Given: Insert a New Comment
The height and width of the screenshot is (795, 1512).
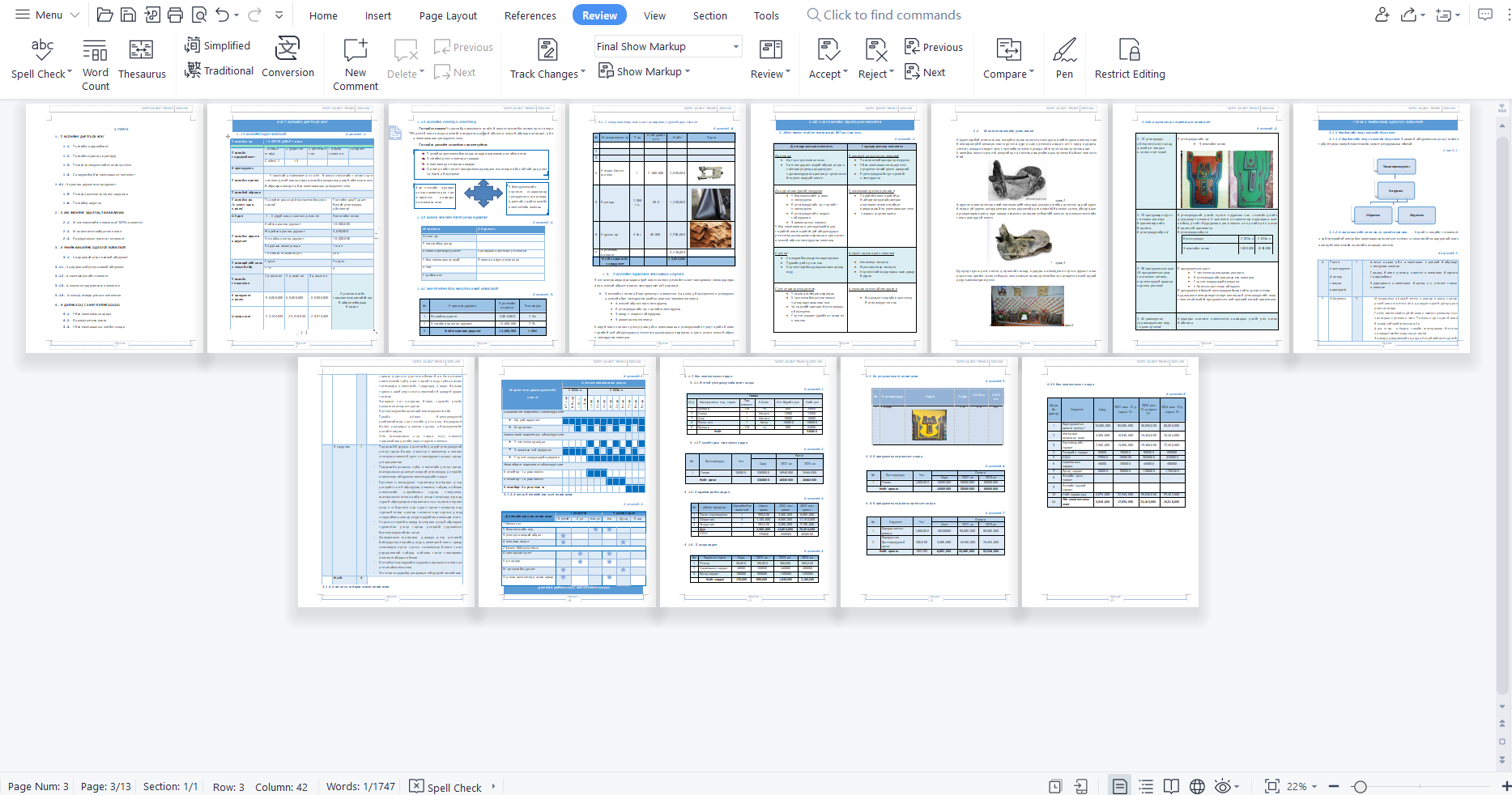Looking at the screenshot, I should click(356, 62).
